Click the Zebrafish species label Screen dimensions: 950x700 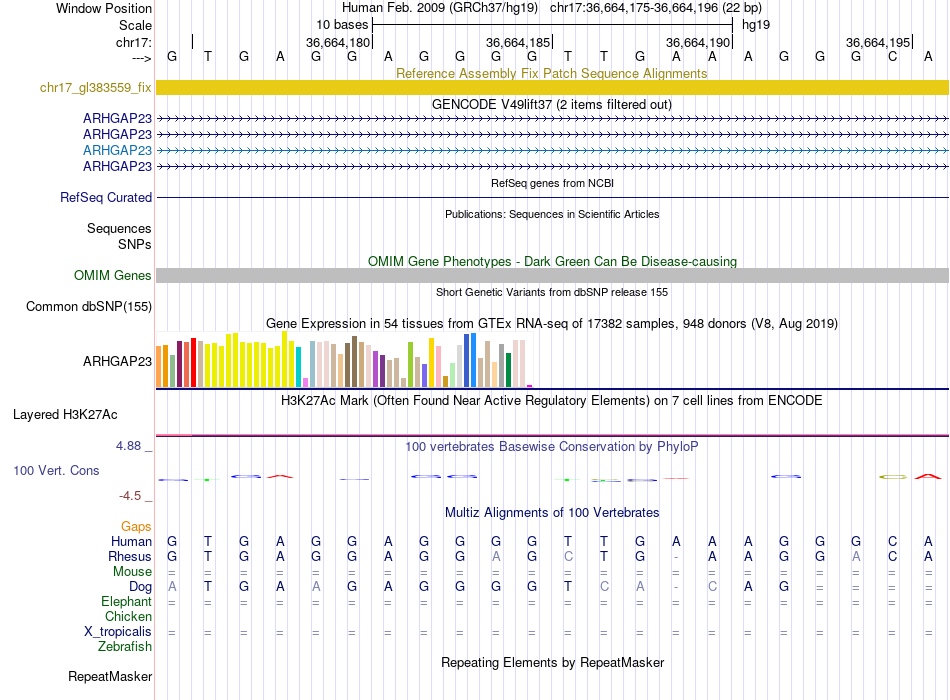click(x=125, y=647)
